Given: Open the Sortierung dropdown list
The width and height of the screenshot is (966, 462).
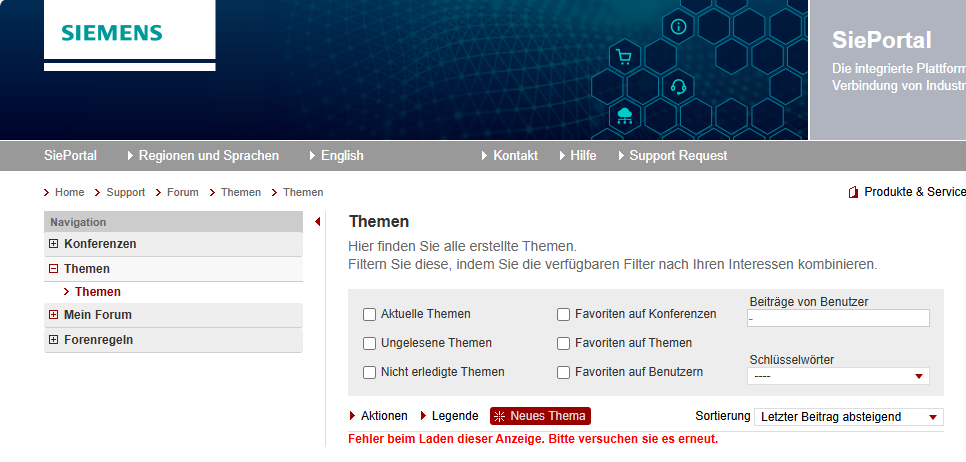Looking at the screenshot, I should (x=848, y=417).
